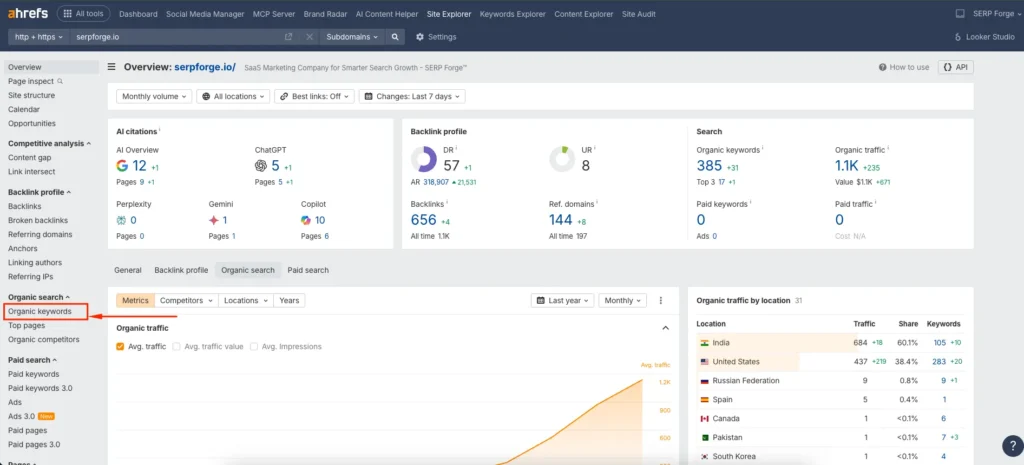Viewport: 1024px width, 465px height.
Task: Click the search magnifier icon button
Action: (396, 37)
